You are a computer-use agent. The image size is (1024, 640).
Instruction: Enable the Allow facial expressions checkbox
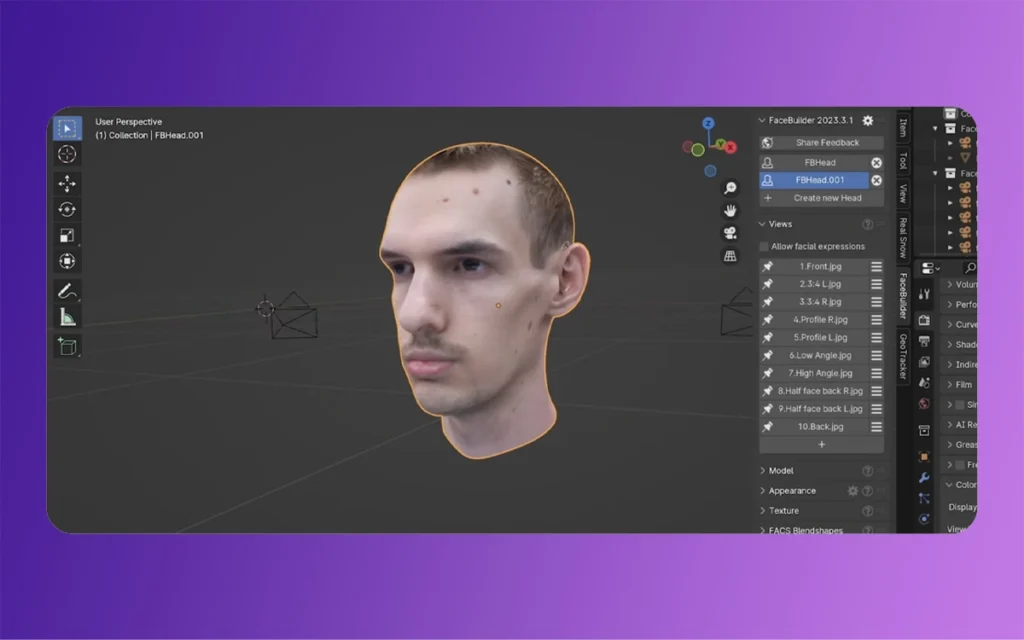[764, 246]
